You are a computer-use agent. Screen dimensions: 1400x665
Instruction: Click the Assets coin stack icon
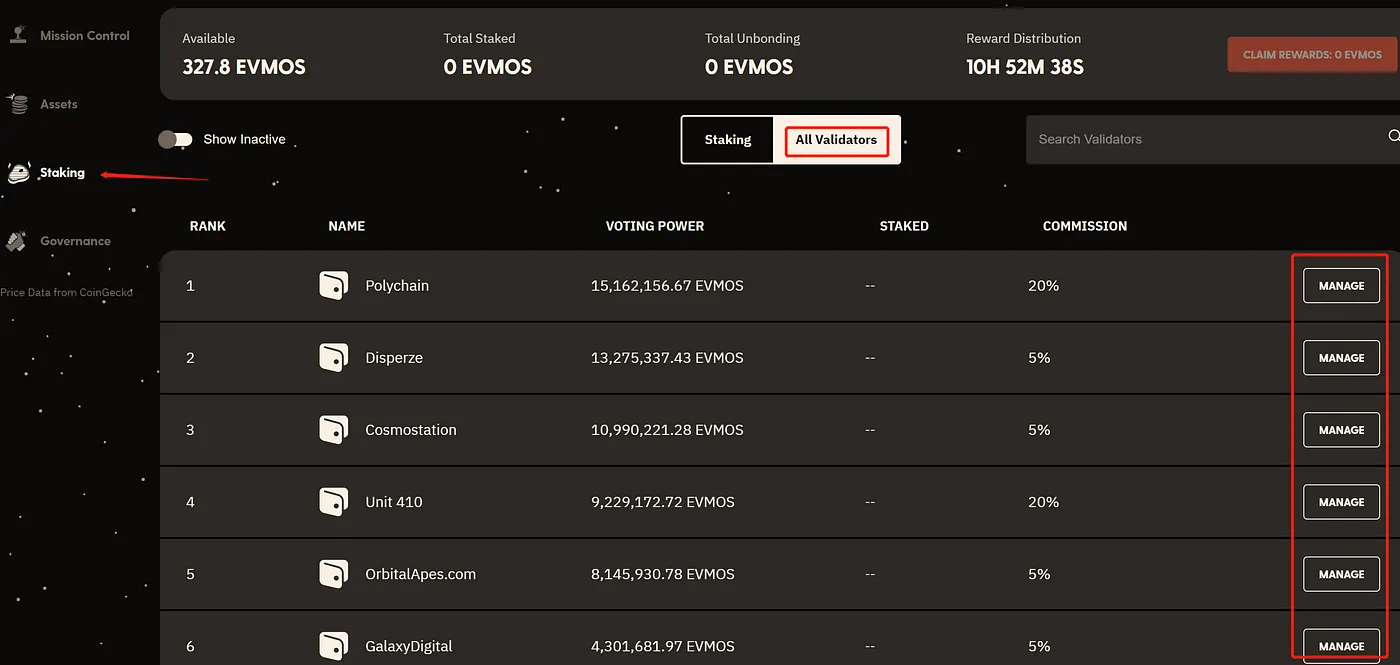tap(18, 103)
